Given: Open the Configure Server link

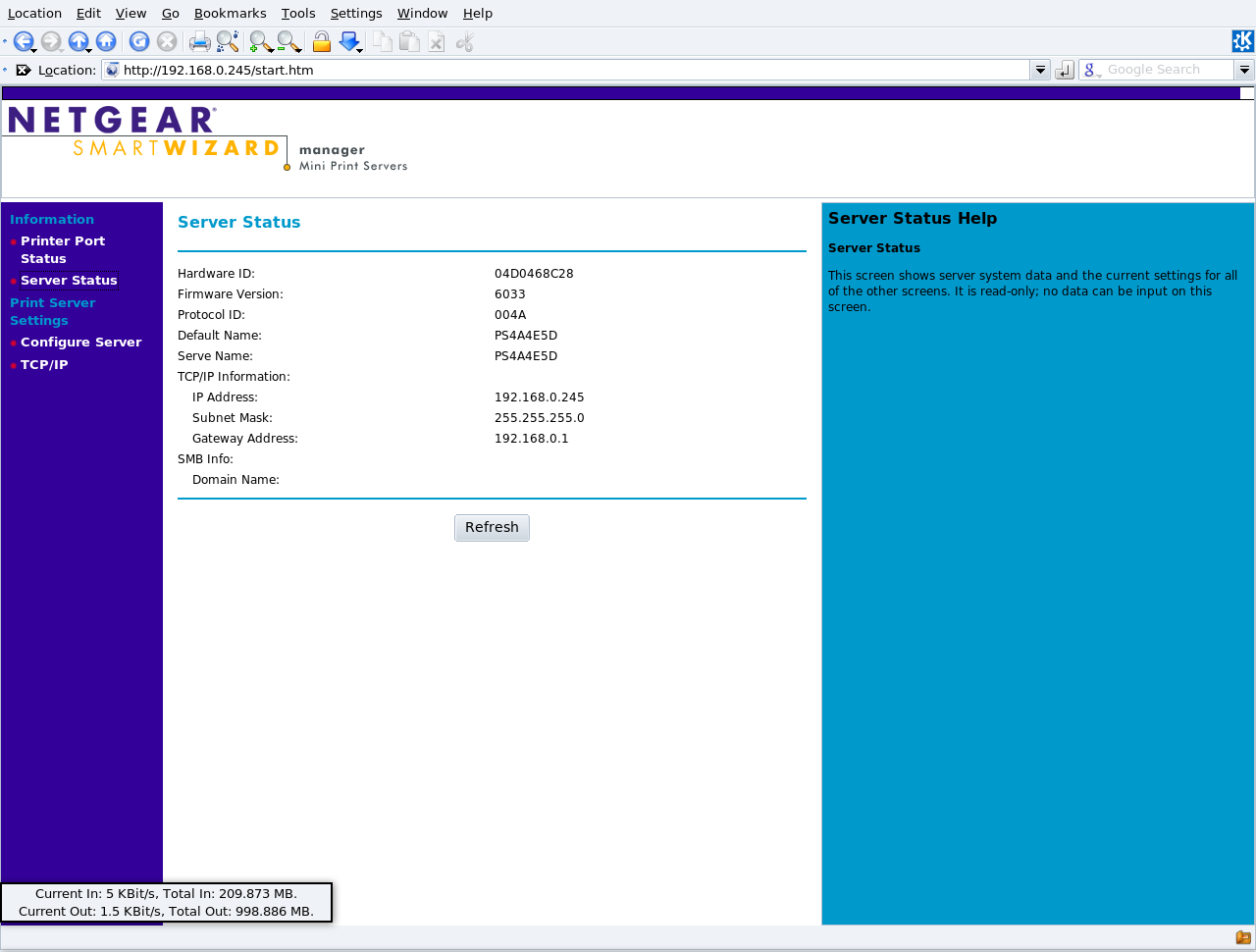Looking at the screenshot, I should click(x=80, y=342).
